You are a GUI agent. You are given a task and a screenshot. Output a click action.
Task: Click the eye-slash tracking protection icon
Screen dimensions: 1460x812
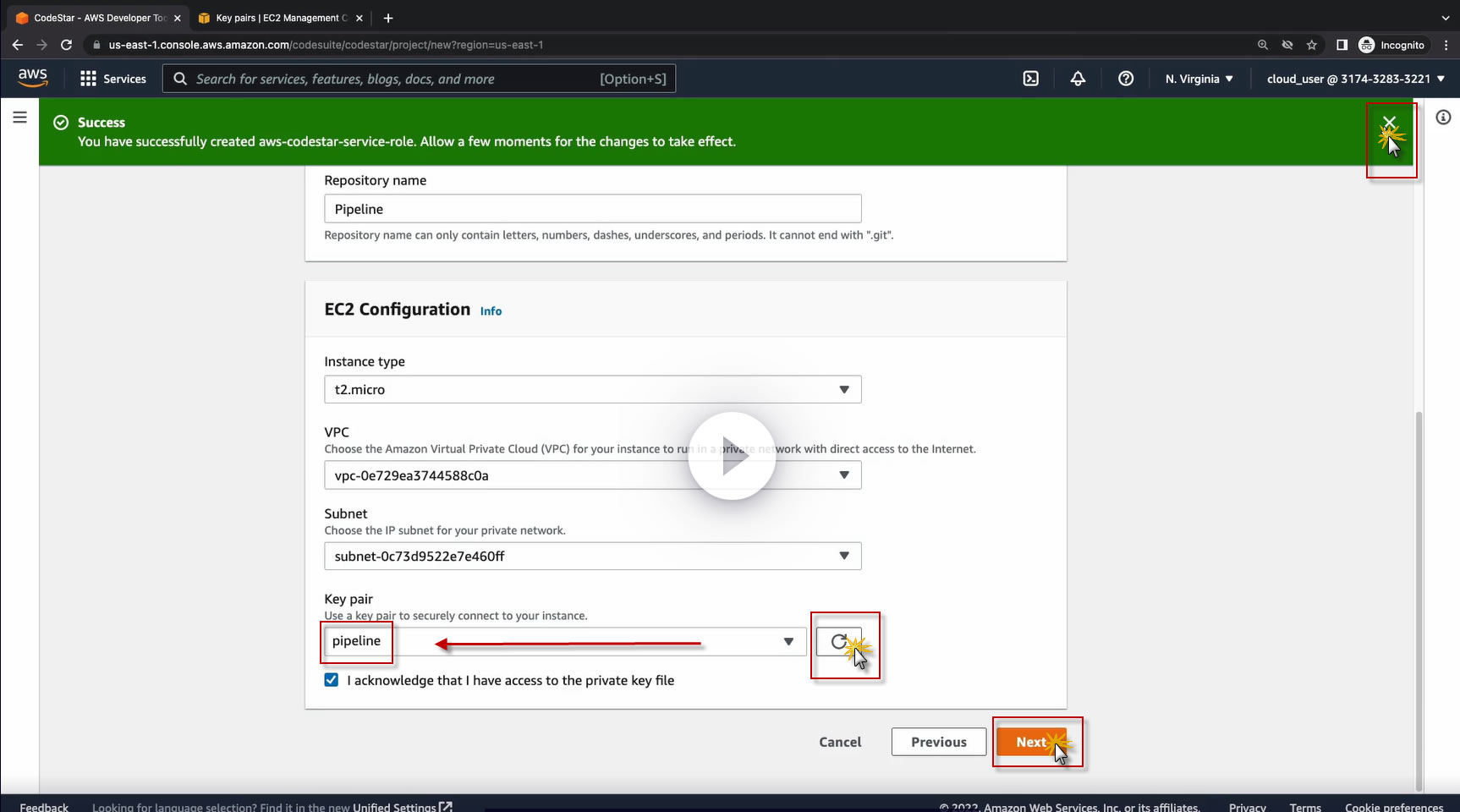(1287, 45)
